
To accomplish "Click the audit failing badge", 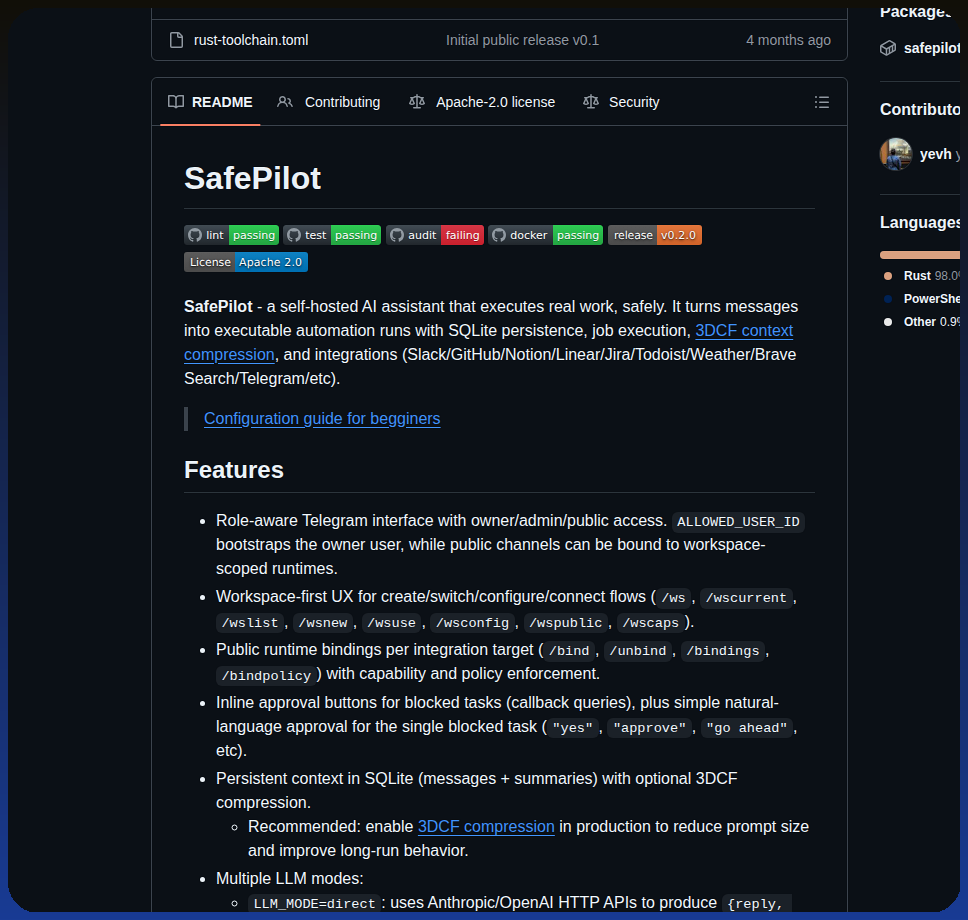I will 435,235.
